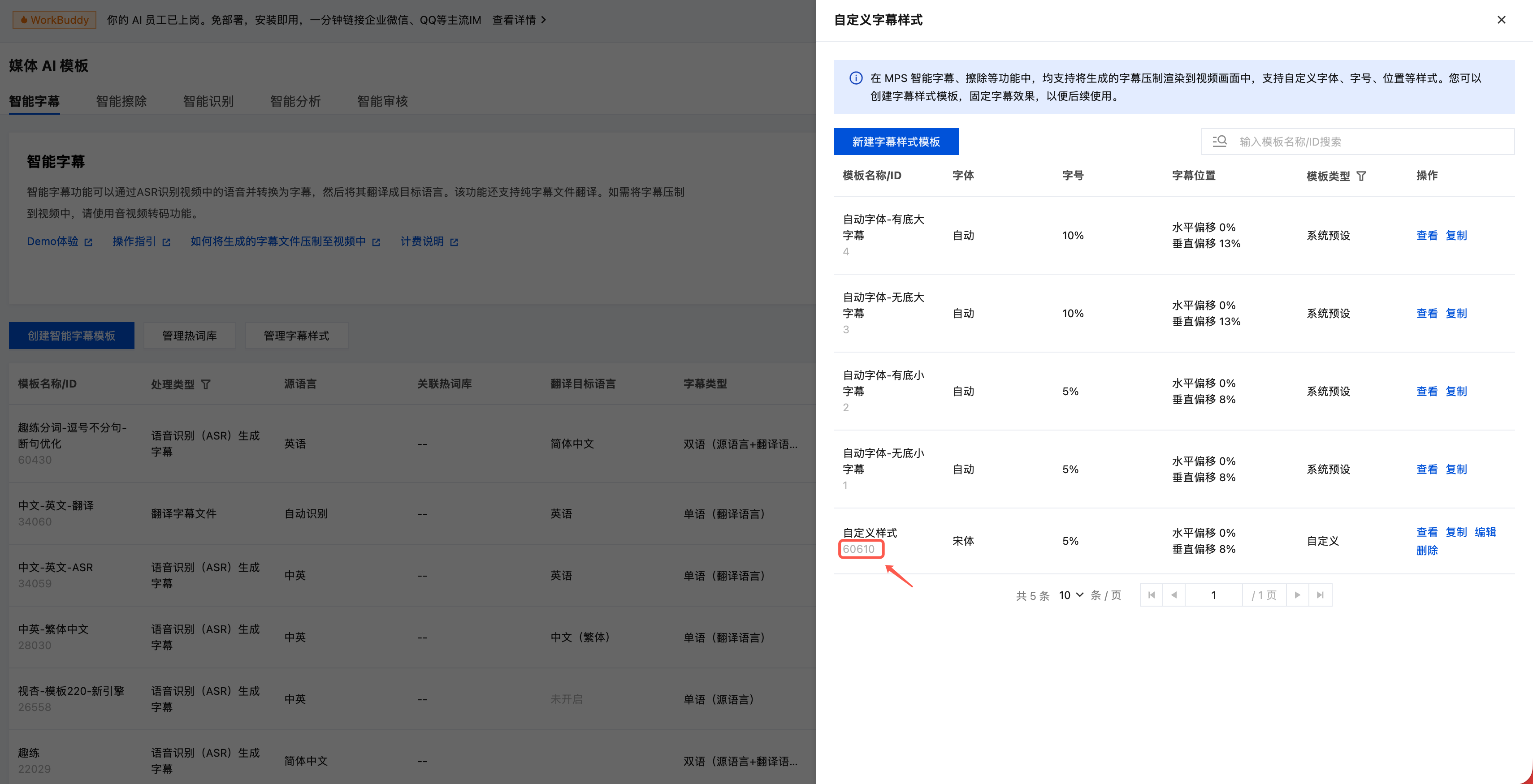The image size is (1533, 784).
Task: Switch to 智能擦除 tab
Action: click(121, 101)
